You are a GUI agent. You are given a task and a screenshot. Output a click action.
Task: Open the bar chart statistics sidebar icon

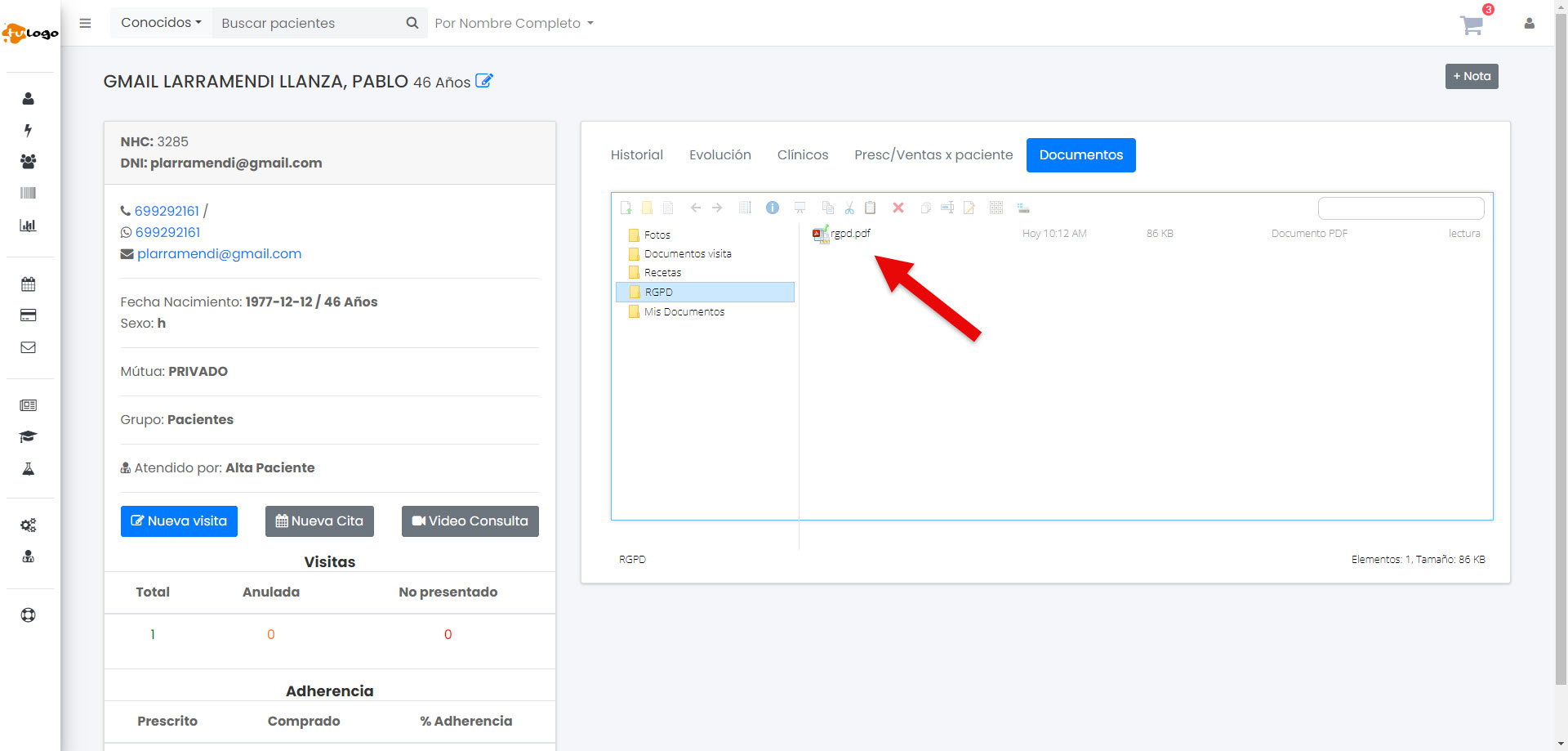[x=28, y=226]
